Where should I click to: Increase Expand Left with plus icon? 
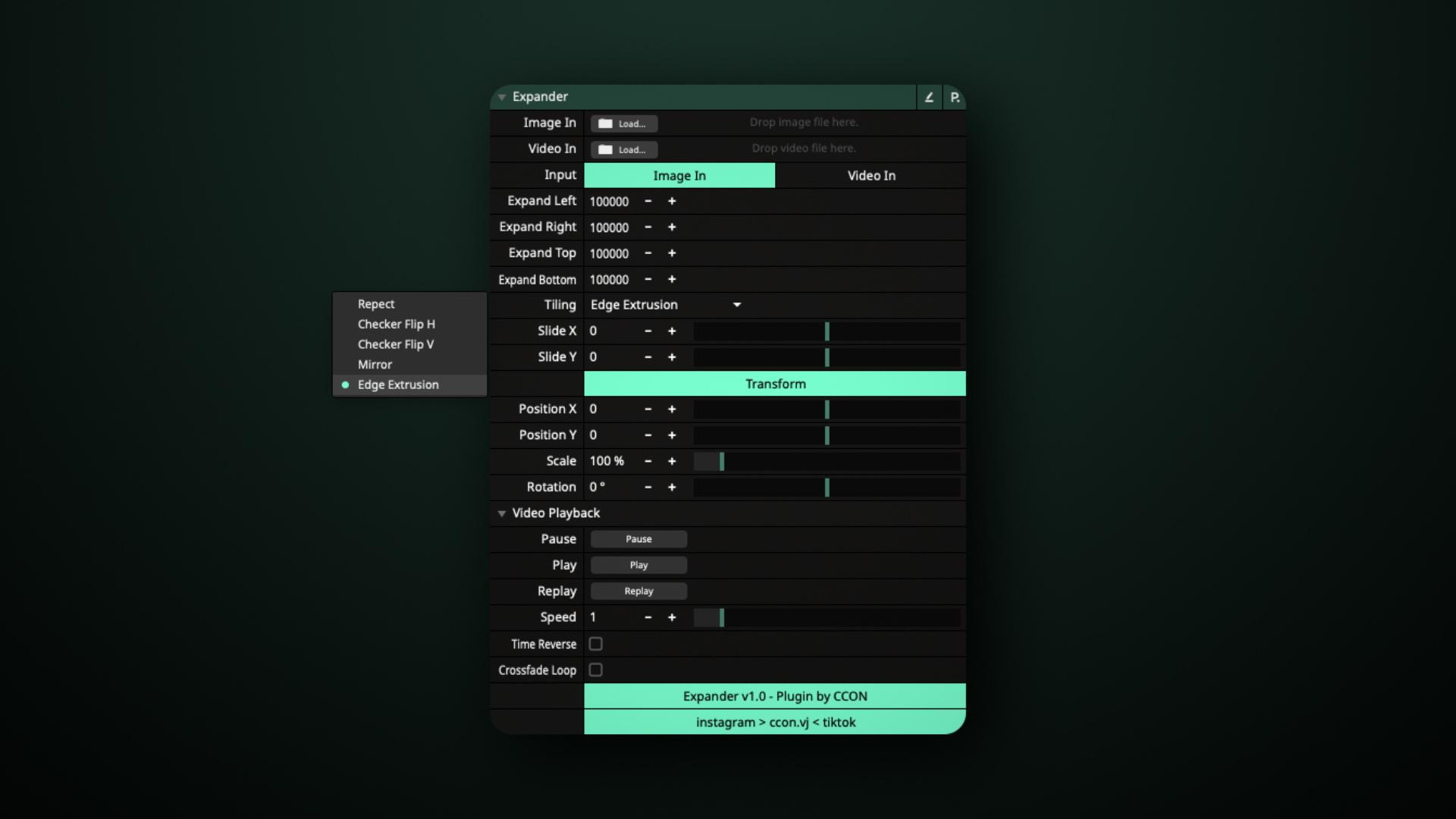[672, 201]
